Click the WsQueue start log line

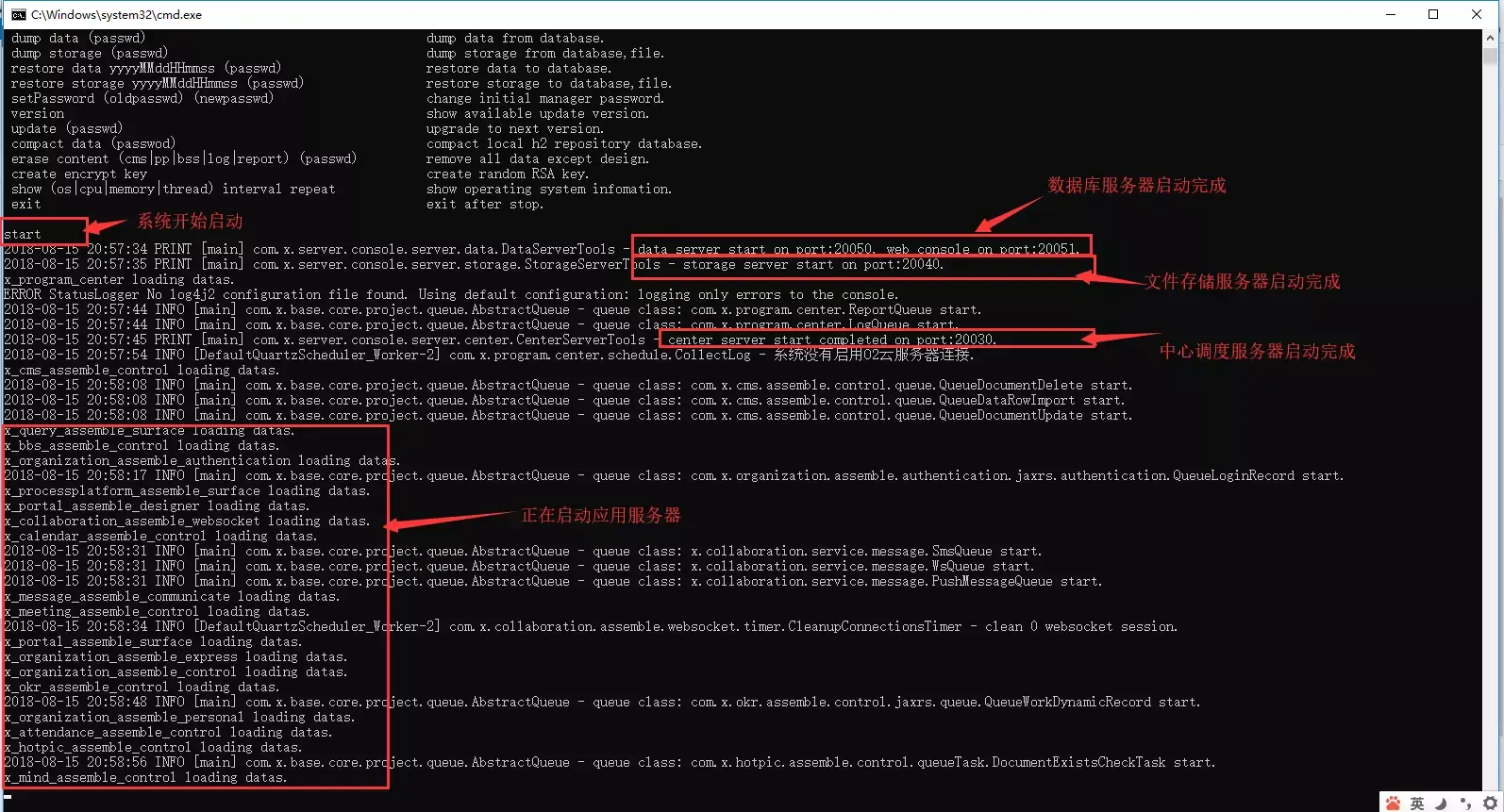[x=519, y=567]
